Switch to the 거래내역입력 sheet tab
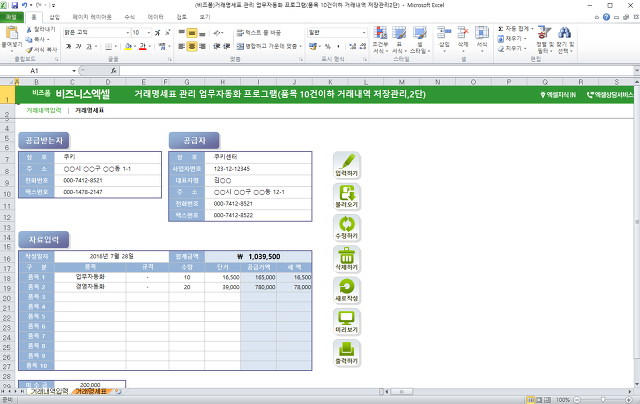Viewport: 640px width, 404px height. click(49, 391)
